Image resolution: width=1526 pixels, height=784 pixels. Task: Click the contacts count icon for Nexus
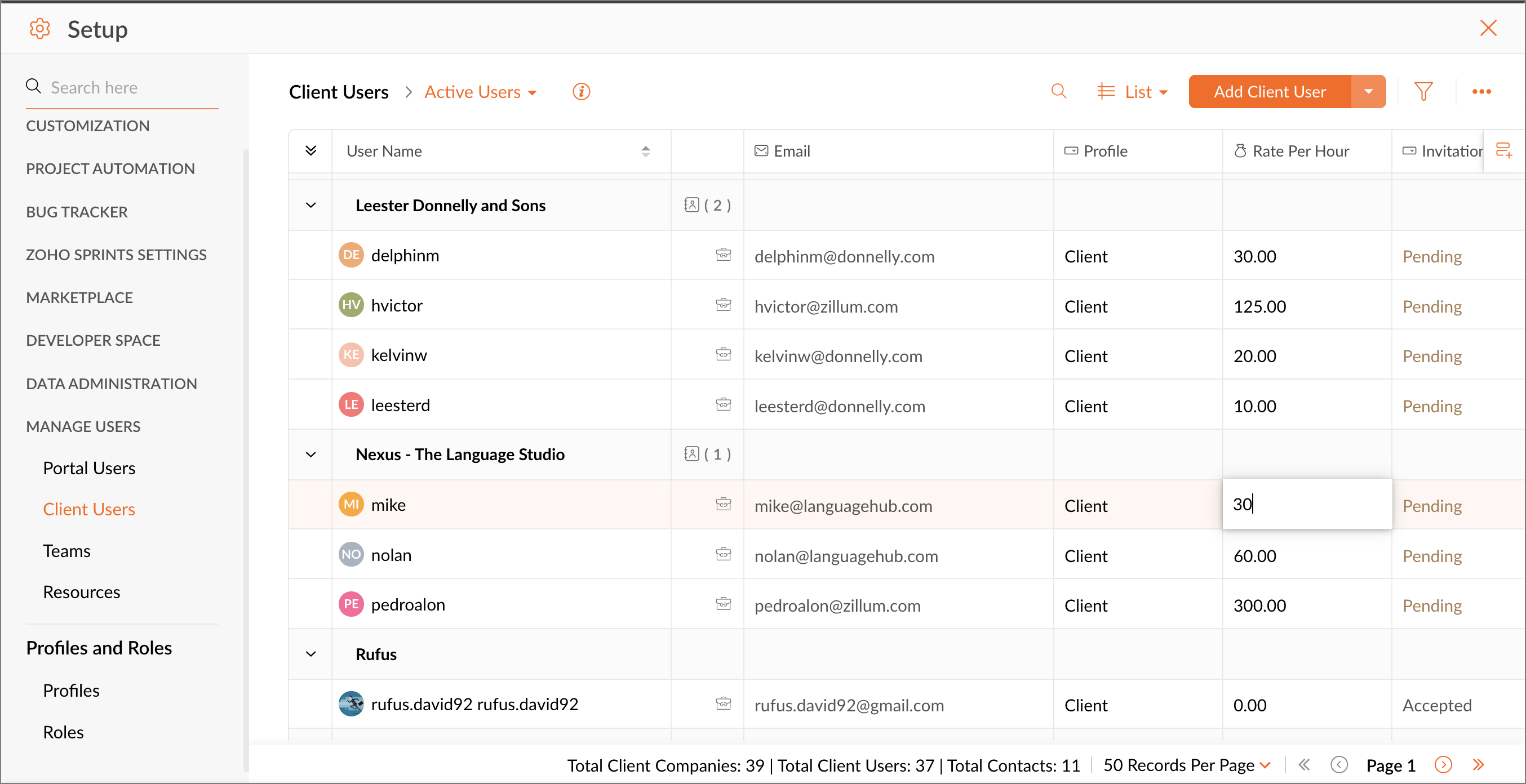tap(692, 454)
